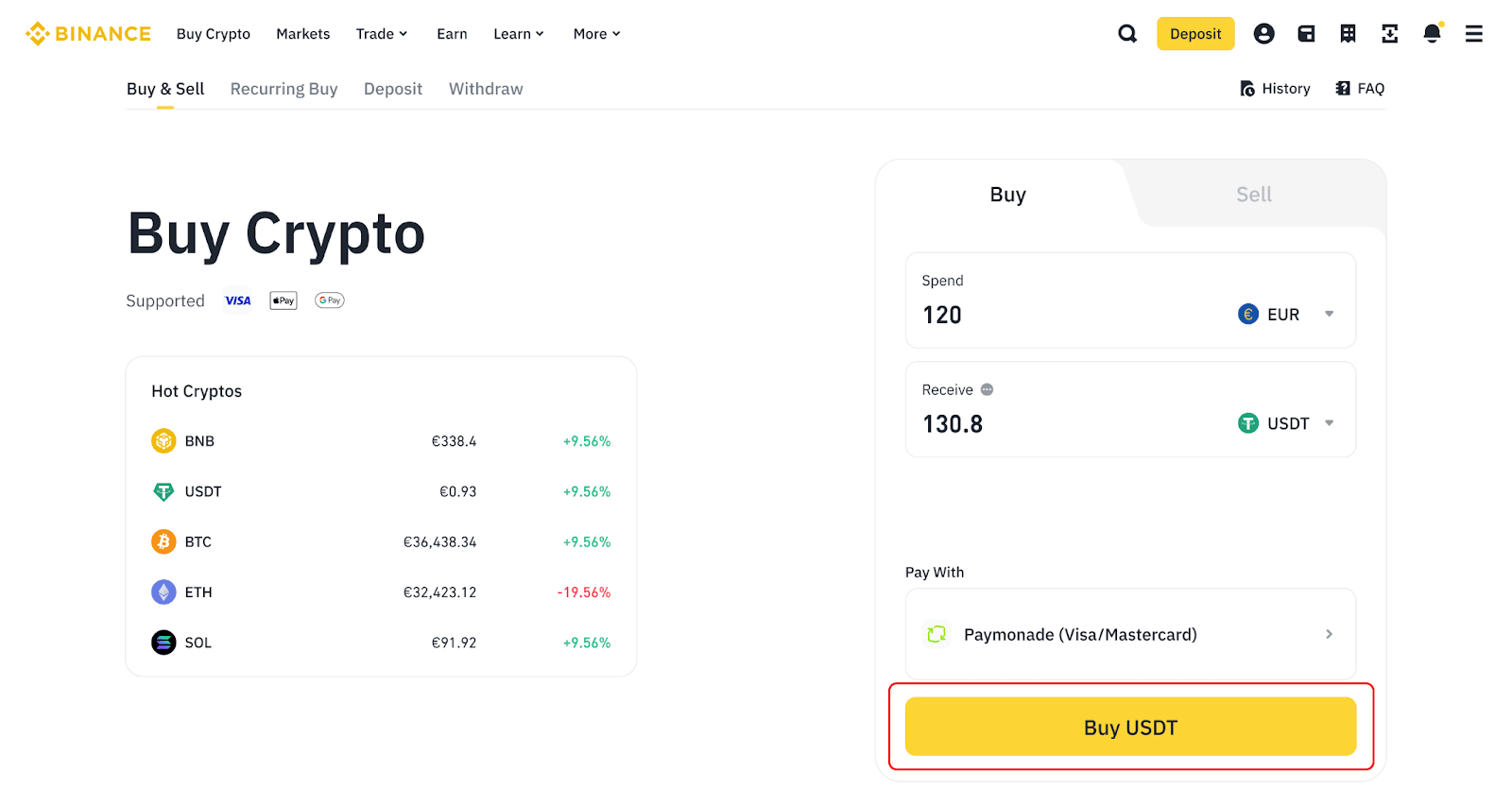Screen dimensions: 1512x806
Task: Go to the Recurring Buy tab
Action: [283, 89]
